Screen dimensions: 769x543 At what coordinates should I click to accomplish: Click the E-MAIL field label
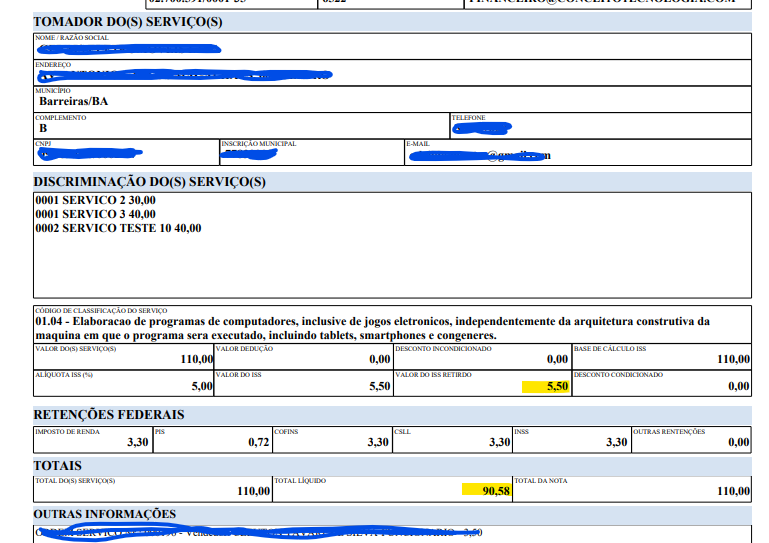(418, 144)
